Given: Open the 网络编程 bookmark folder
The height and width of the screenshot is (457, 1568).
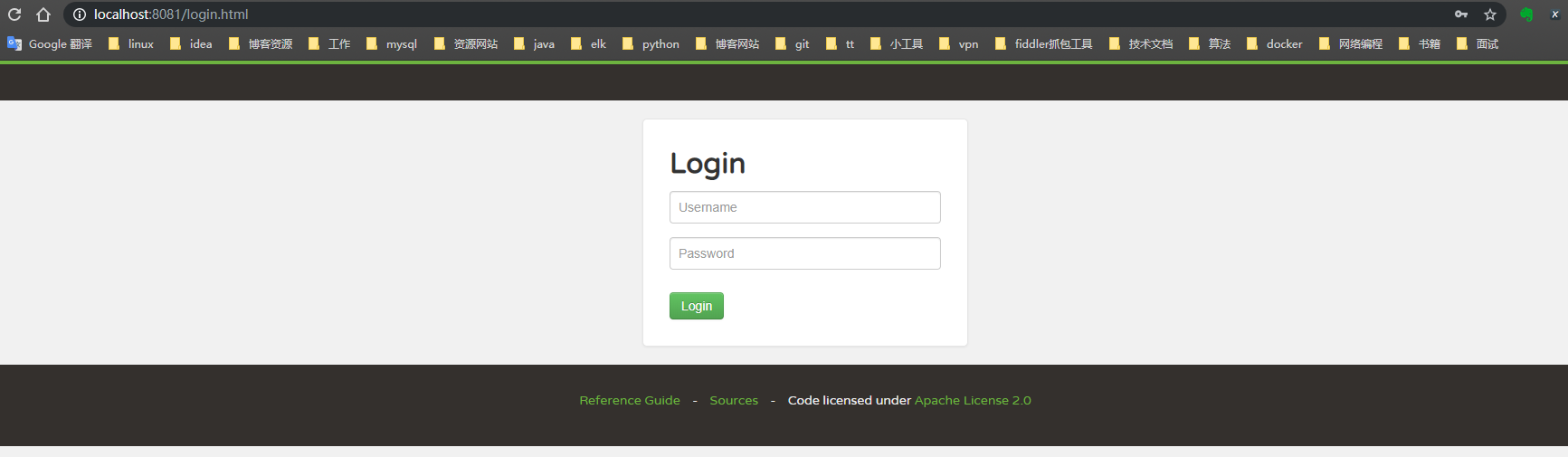Looking at the screenshot, I should pos(1351,43).
